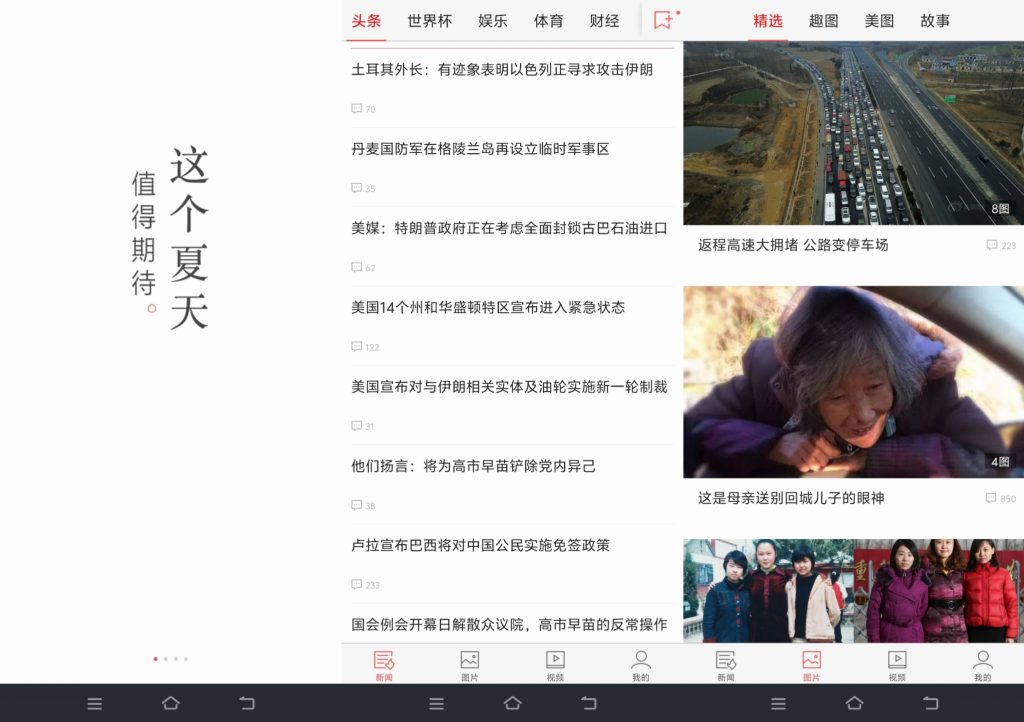Switch to the 世界杯 news tab
The height and width of the screenshot is (722, 1024).
point(429,21)
